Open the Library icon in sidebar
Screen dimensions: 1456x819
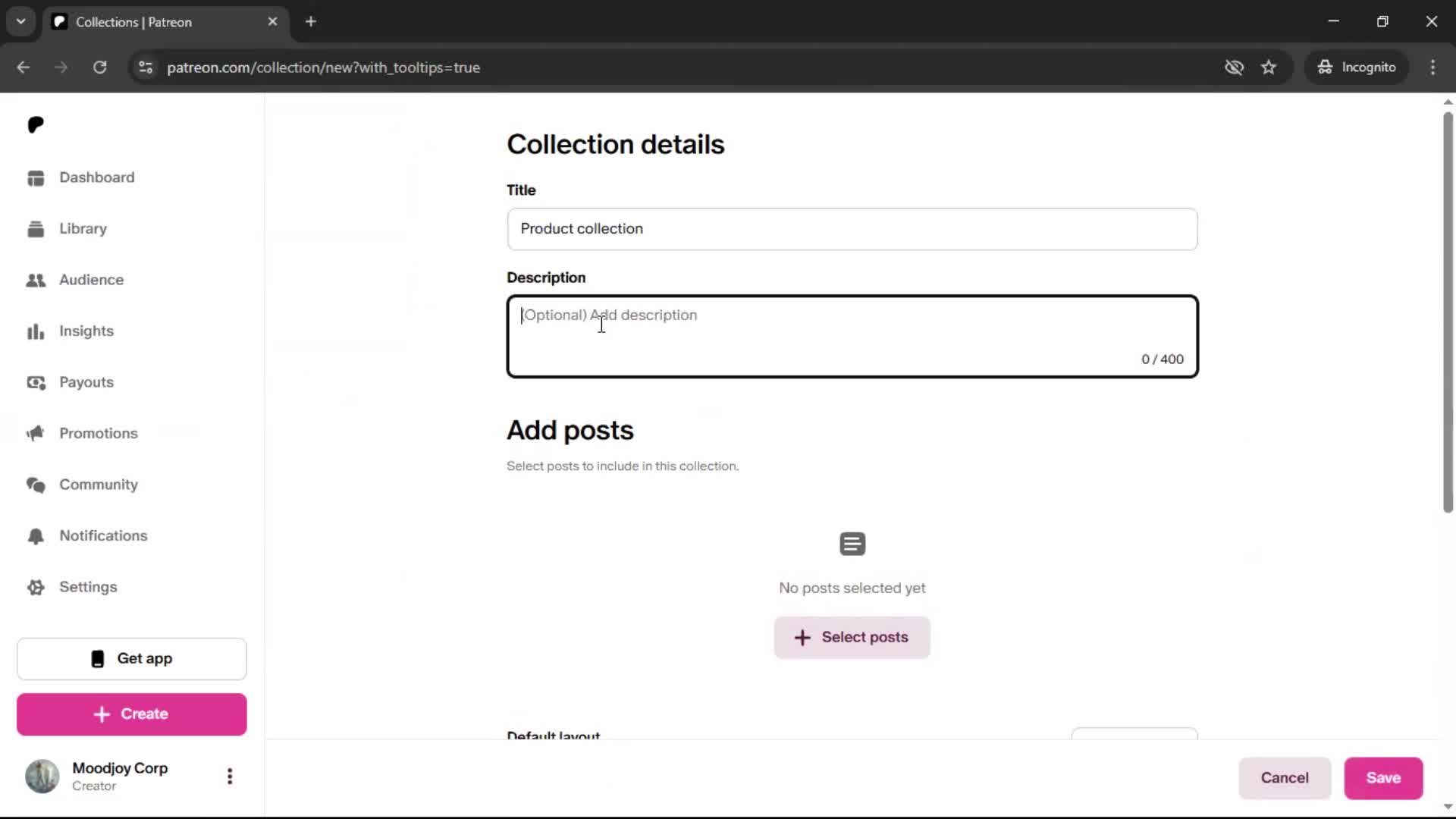(x=36, y=229)
